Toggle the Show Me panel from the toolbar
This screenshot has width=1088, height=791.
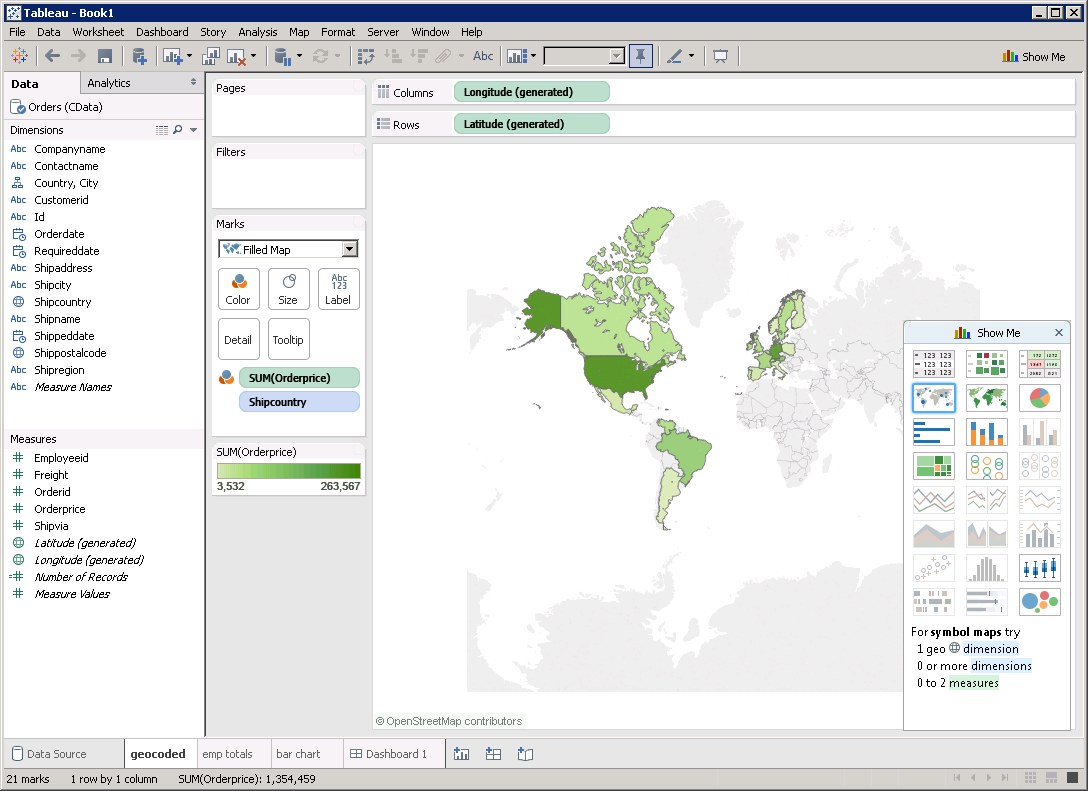pos(1034,57)
